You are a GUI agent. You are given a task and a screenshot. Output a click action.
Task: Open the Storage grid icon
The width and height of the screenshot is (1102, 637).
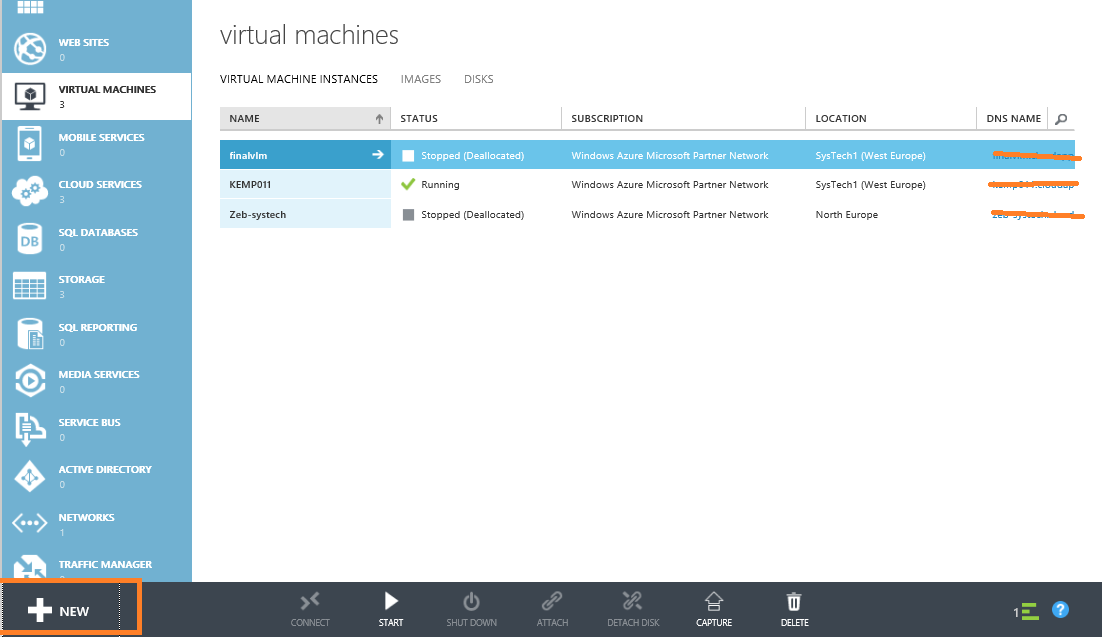30,286
